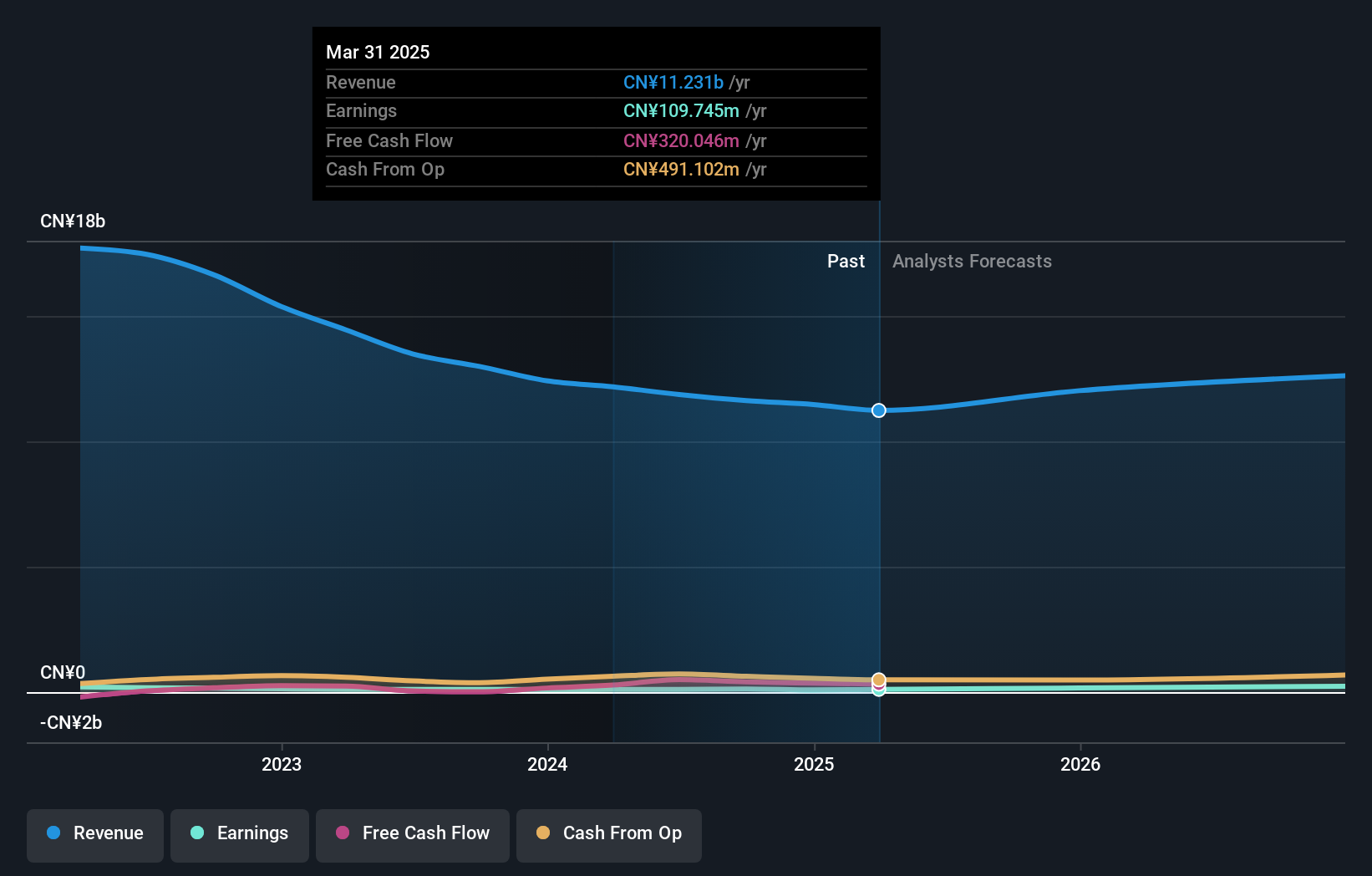
Task: Toggle the Cash From Op legend button
Action: [609, 835]
